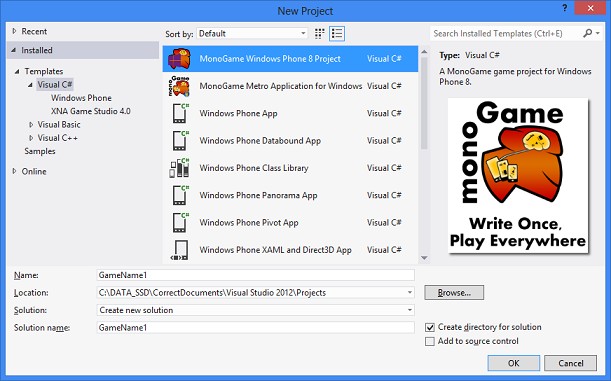Click the template list scroll-up arrow

click(424, 51)
